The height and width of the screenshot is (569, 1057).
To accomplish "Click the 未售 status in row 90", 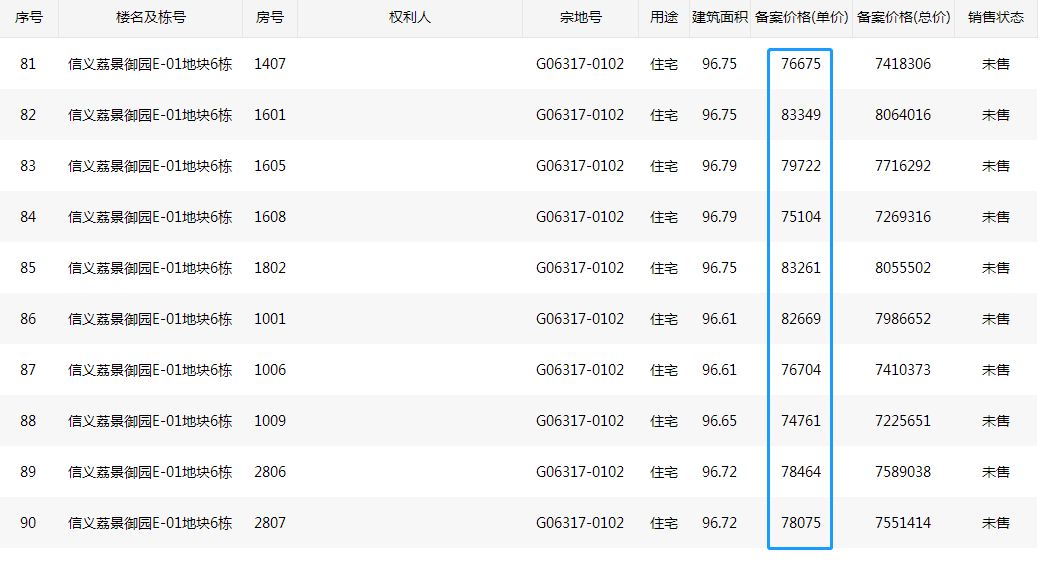I will pyautogui.click(x=996, y=523).
